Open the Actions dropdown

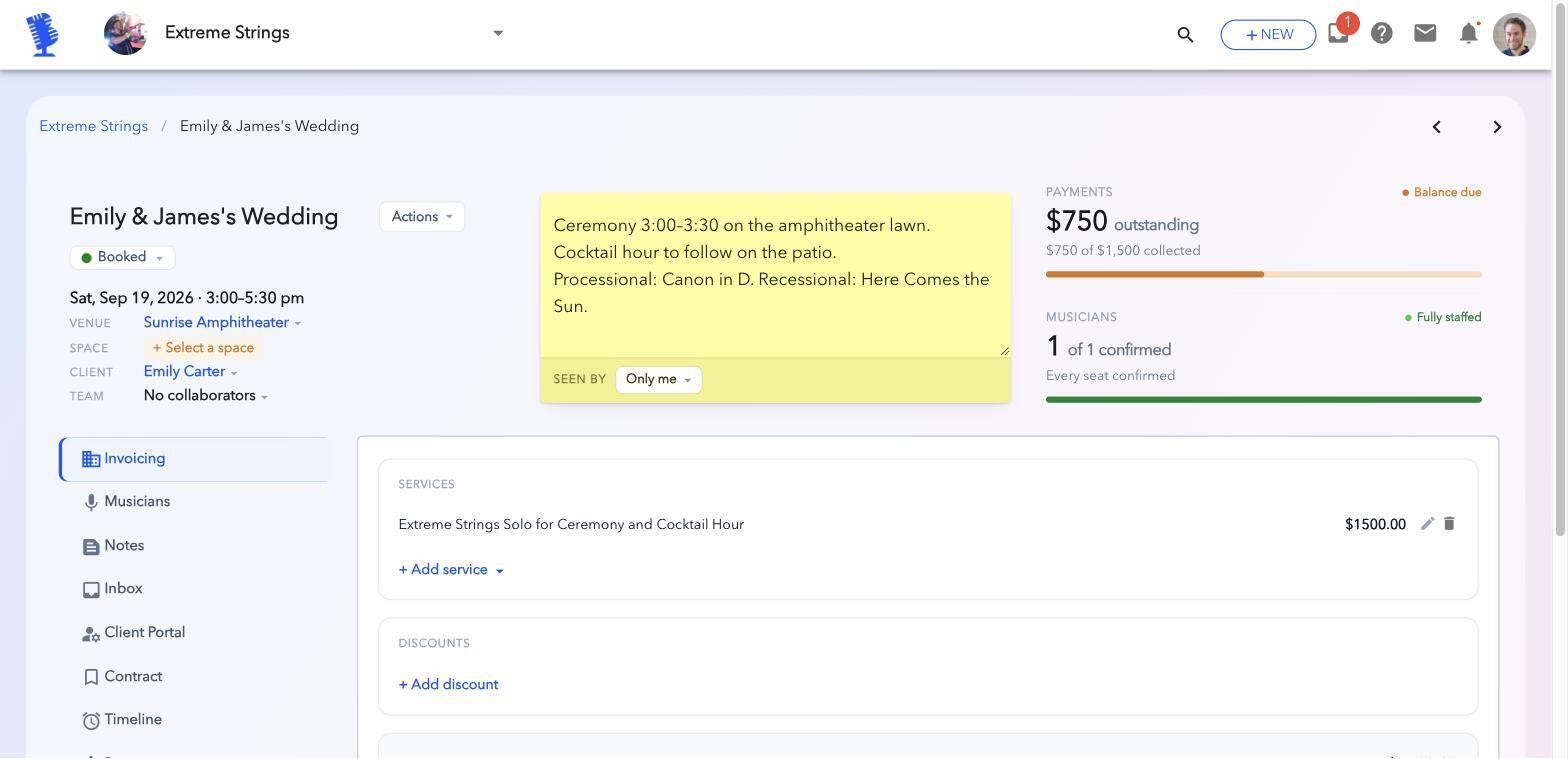point(422,217)
